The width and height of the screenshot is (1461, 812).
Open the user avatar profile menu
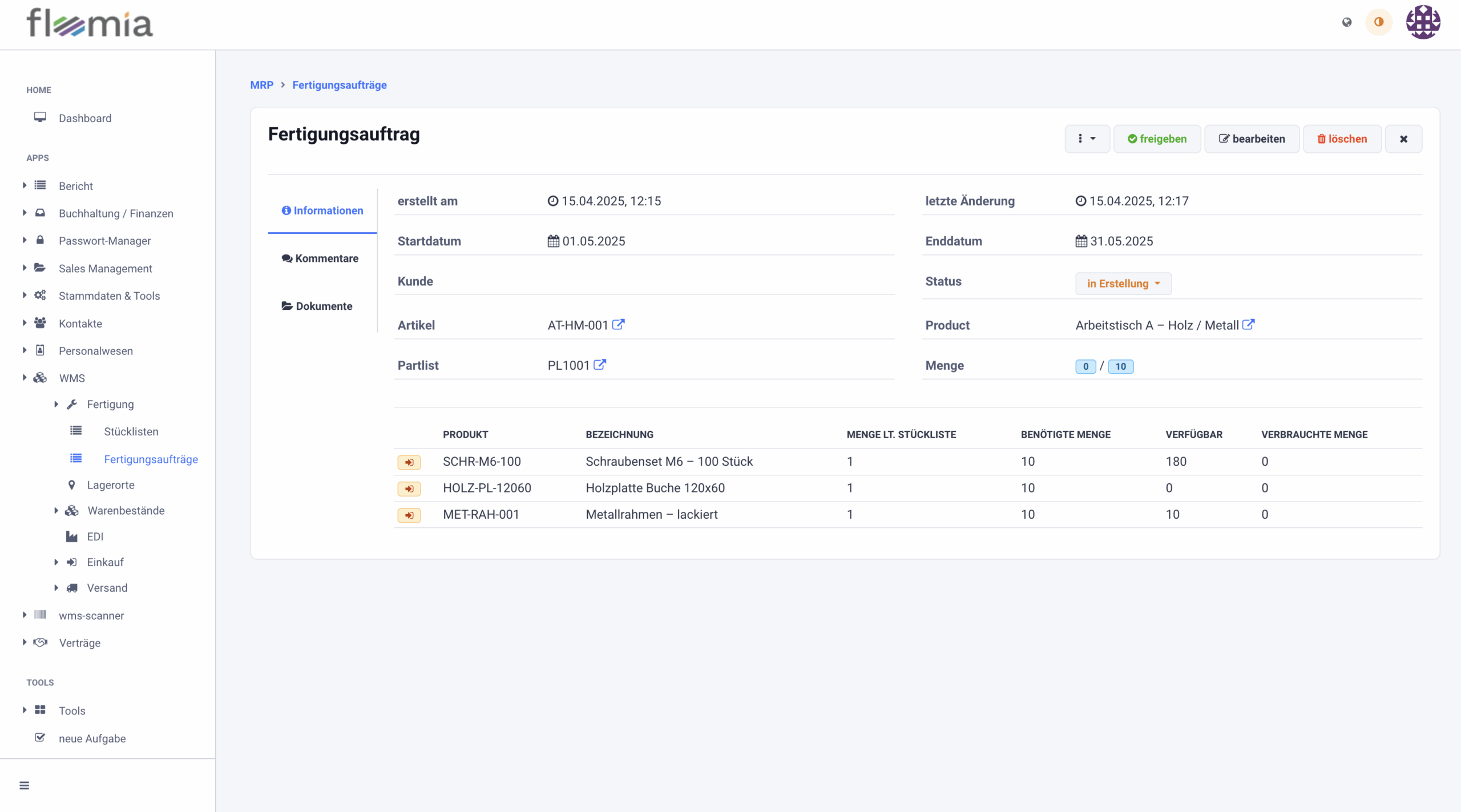point(1423,22)
